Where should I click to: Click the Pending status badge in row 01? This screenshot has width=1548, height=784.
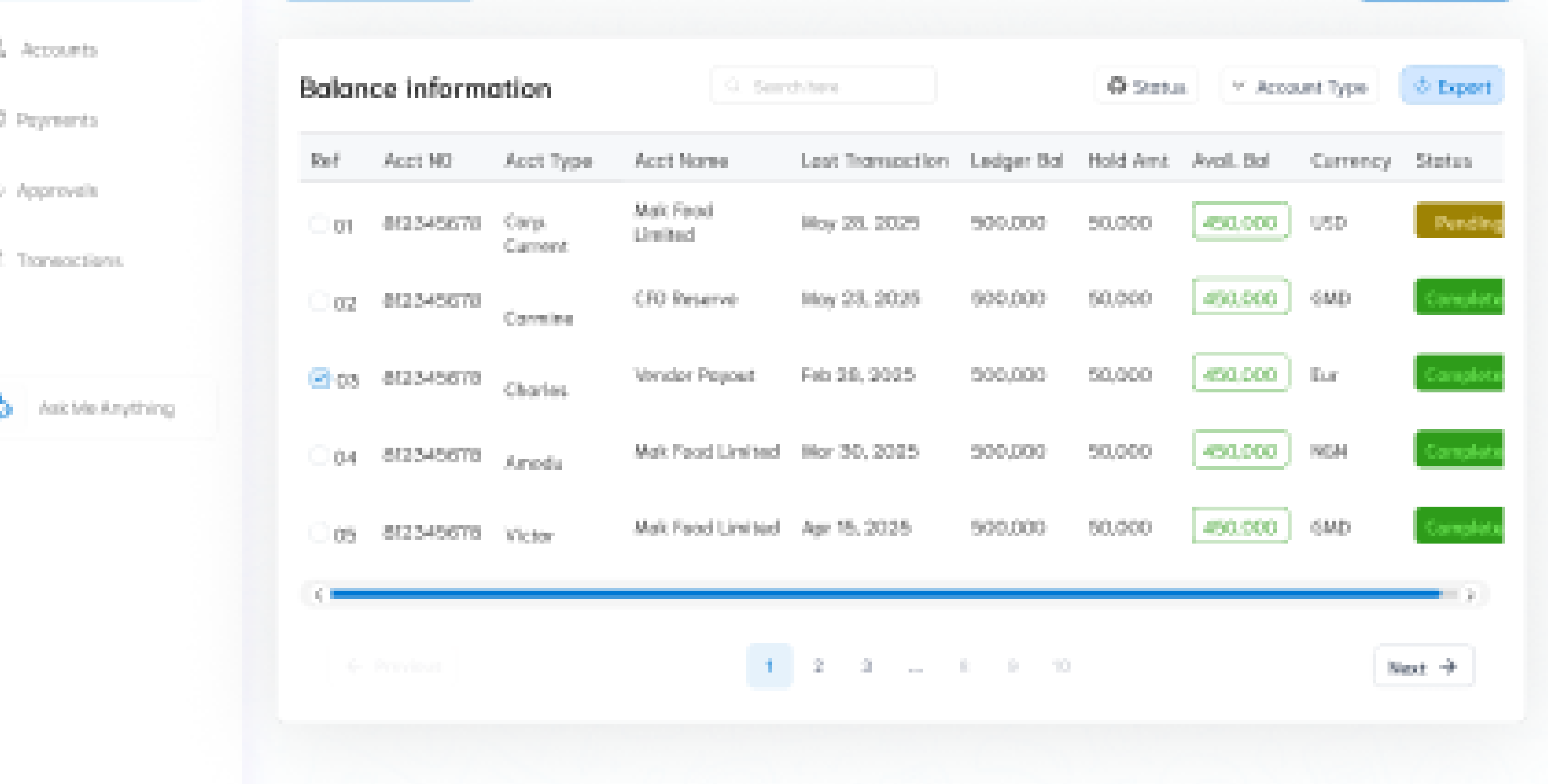1460,221
